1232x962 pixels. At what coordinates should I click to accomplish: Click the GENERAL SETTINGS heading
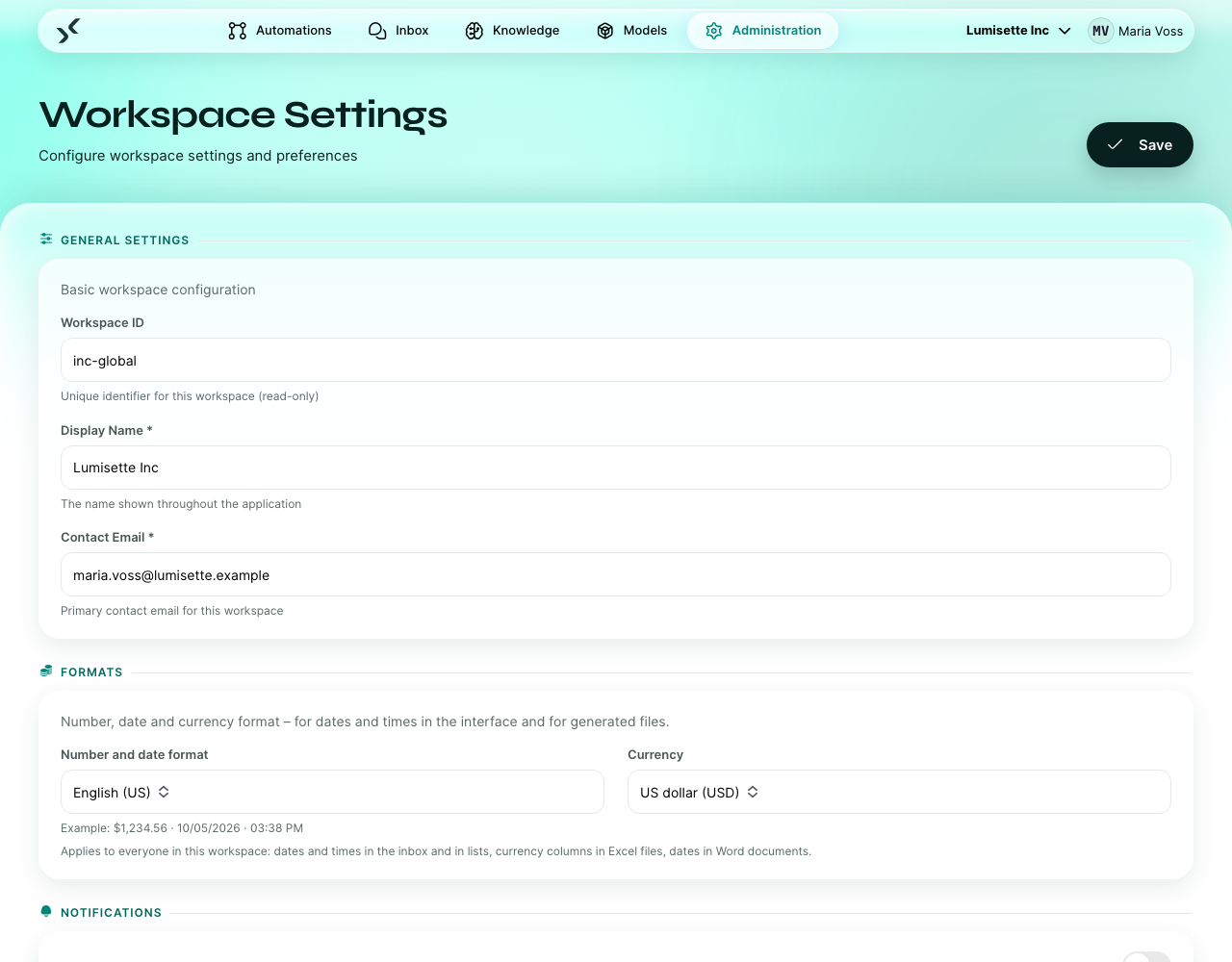tap(125, 240)
